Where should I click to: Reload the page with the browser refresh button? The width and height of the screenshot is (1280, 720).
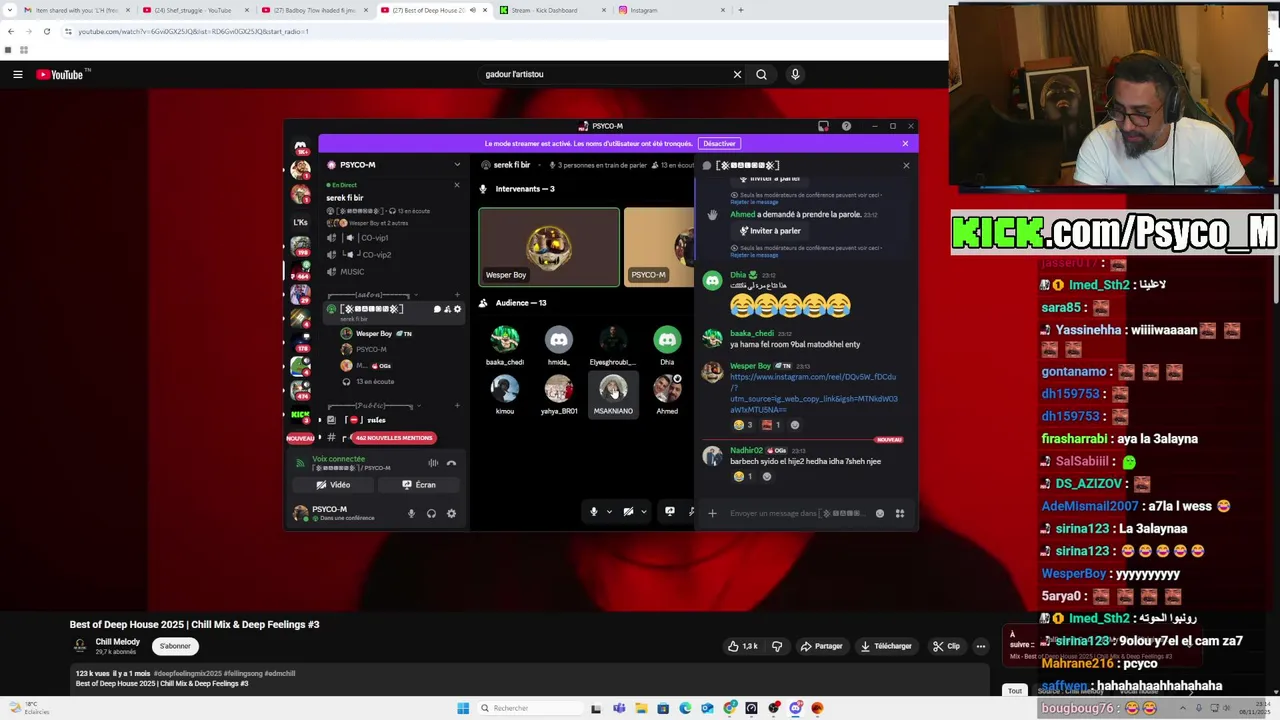pos(46,31)
